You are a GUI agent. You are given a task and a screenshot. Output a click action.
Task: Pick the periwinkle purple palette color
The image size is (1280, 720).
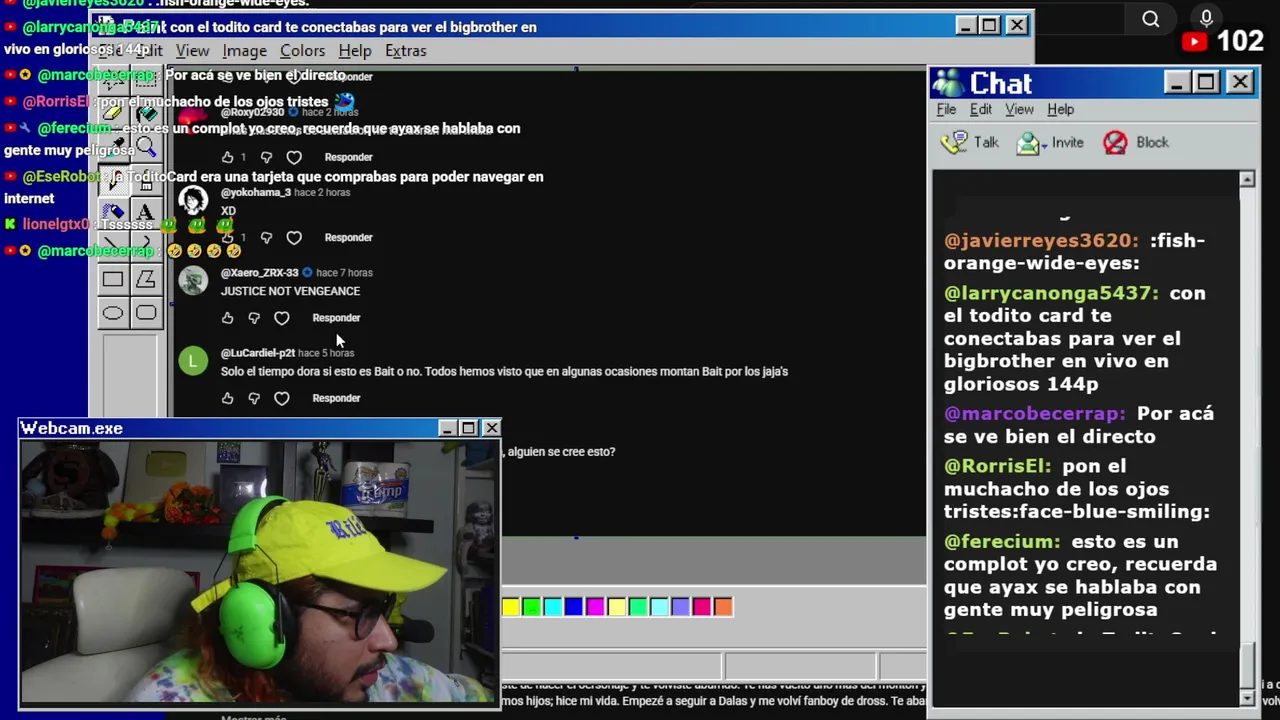[680, 606]
